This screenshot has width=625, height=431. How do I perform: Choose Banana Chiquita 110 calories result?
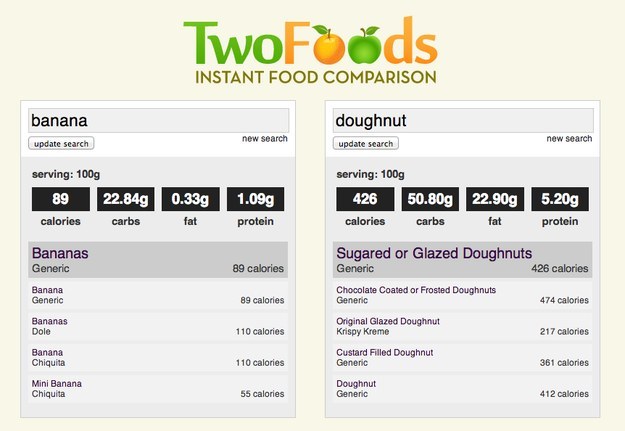[x=158, y=357]
